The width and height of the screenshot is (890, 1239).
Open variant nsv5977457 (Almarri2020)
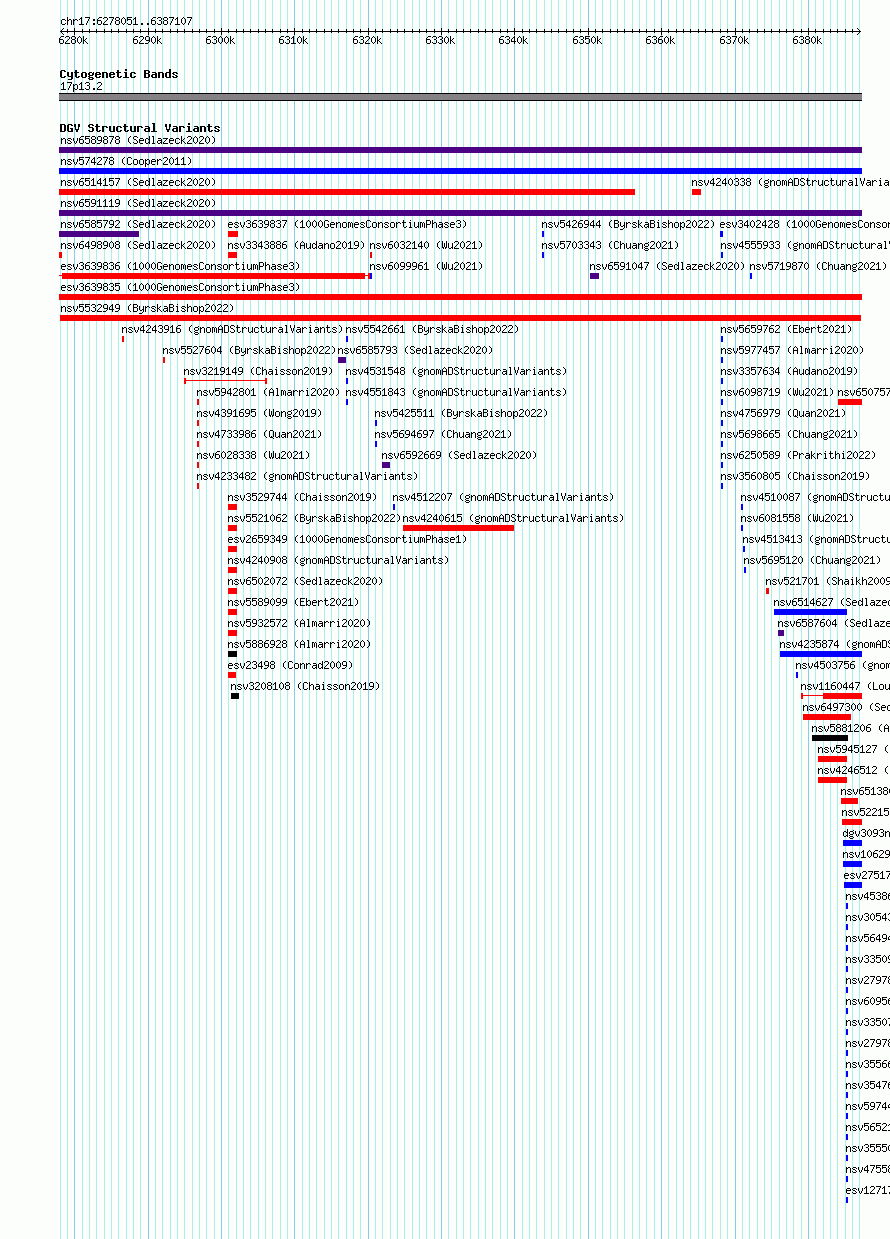tap(792, 350)
